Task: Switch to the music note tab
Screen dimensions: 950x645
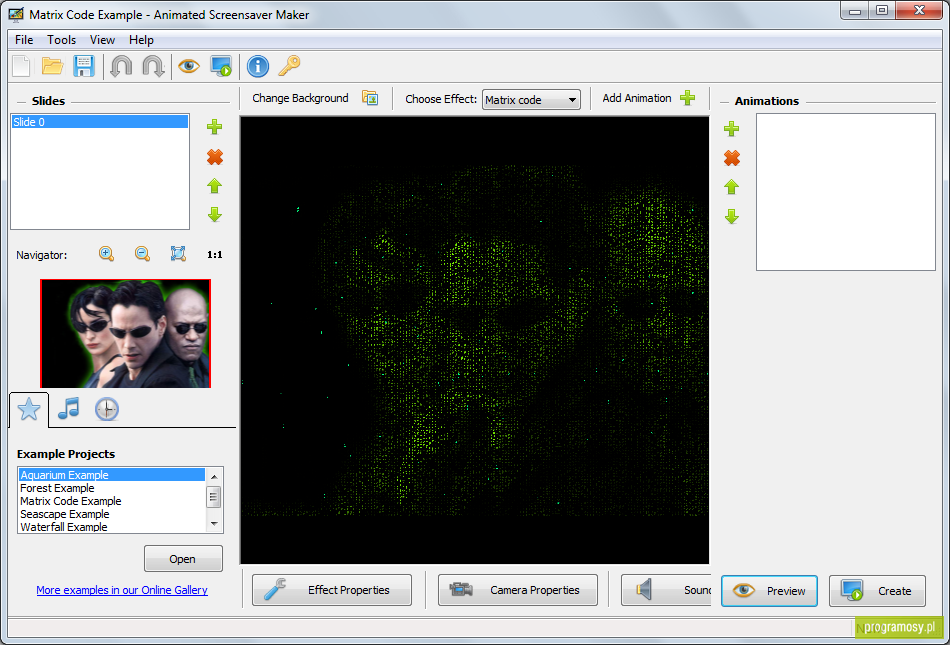Action: coord(68,409)
